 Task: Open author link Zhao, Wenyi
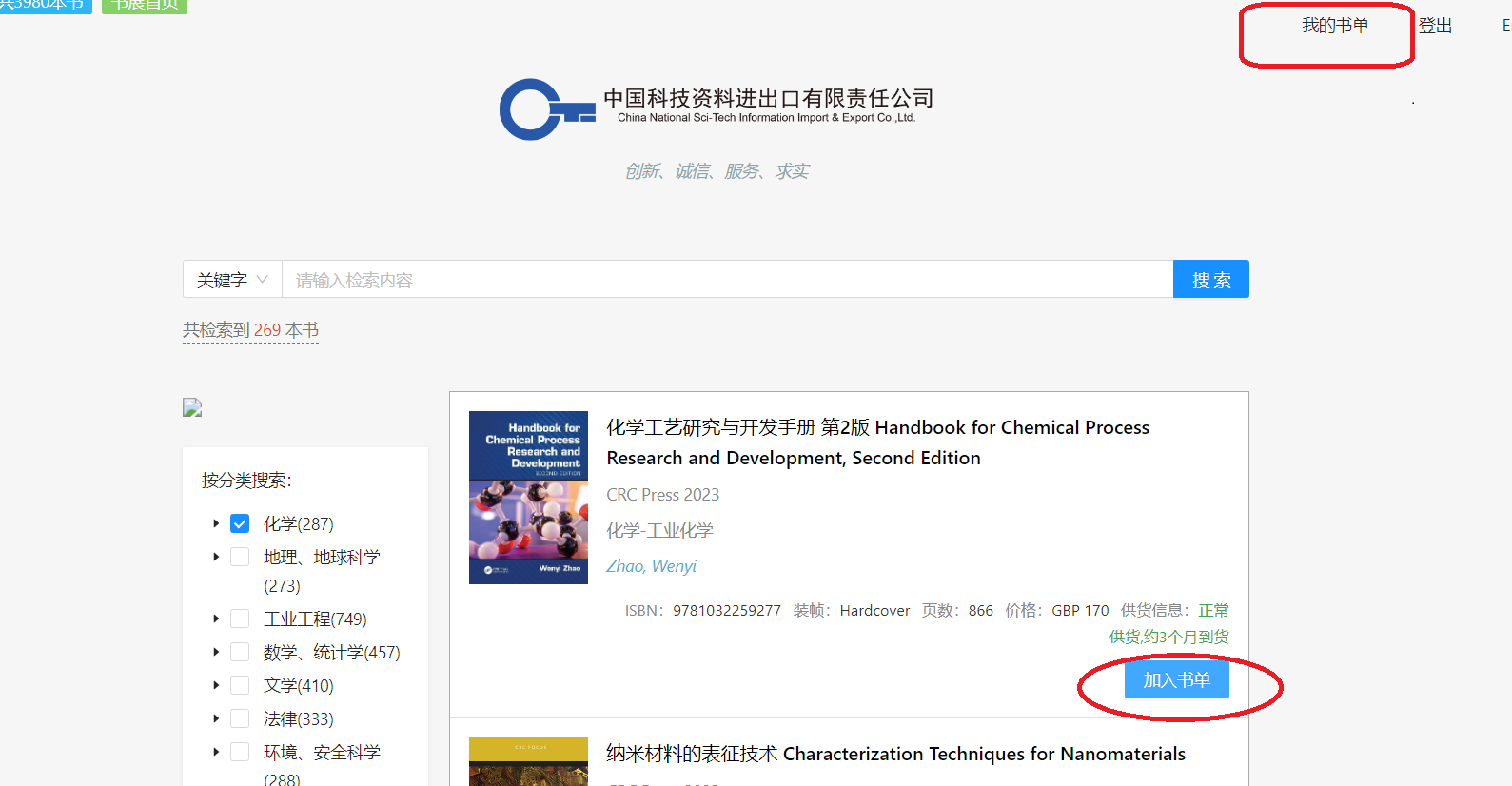(x=652, y=566)
